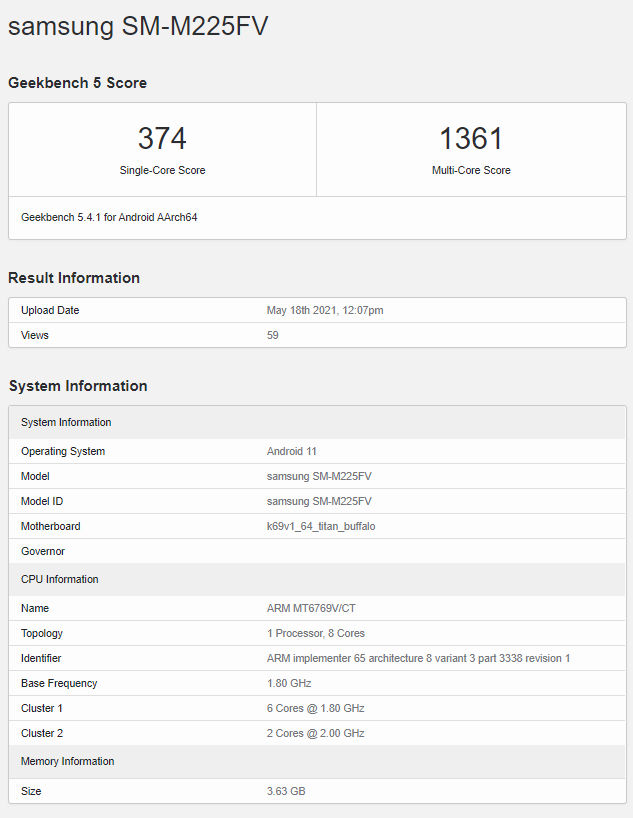Click the Name label in CPU Information
The height and width of the screenshot is (818, 633).
[34, 608]
